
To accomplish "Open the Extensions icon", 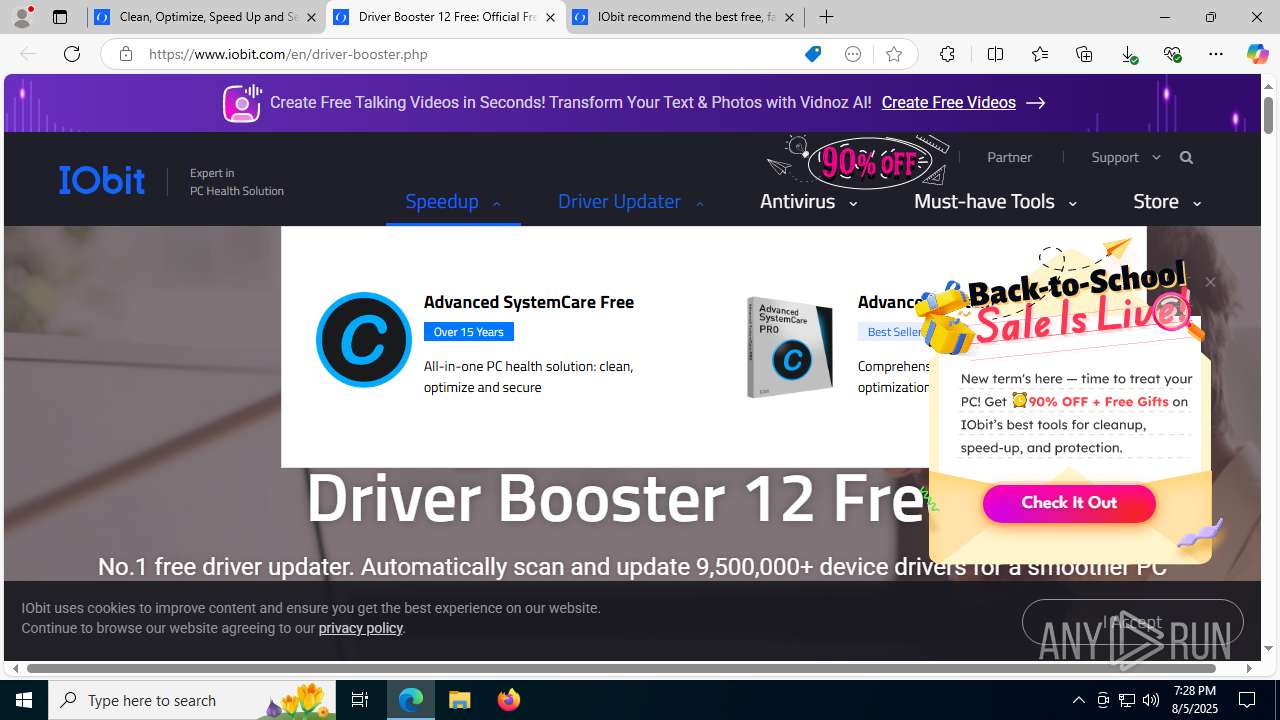I will (x=947, y=54).
